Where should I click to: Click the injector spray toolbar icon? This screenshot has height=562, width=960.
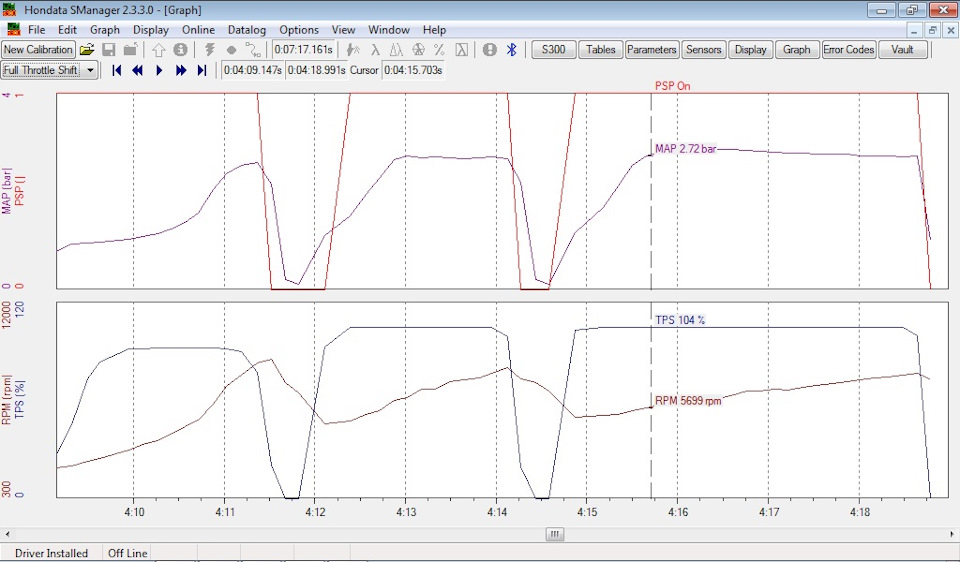353,50
